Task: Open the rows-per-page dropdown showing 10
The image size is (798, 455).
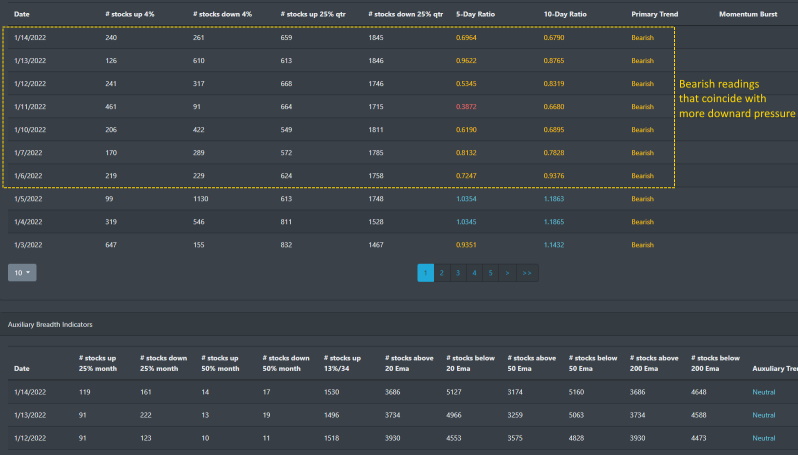Action: pyautogui.click(x=22, y=272)
